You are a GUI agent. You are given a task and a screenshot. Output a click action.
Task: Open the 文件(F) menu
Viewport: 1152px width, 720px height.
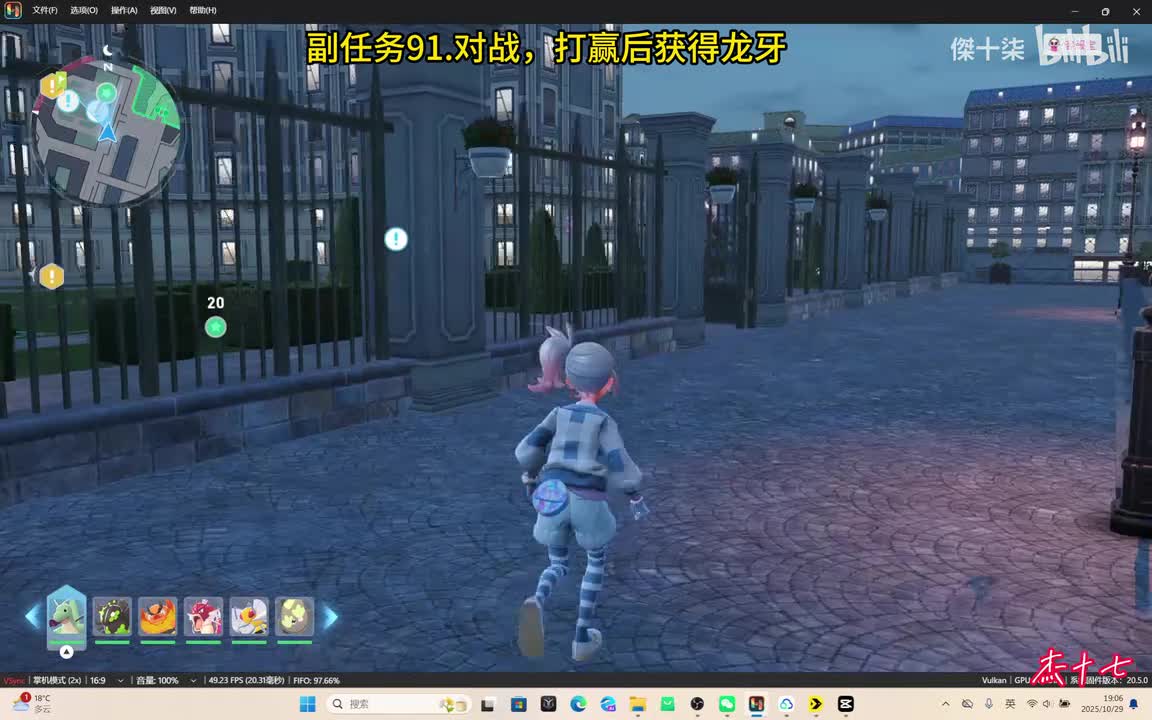[44, 10]
